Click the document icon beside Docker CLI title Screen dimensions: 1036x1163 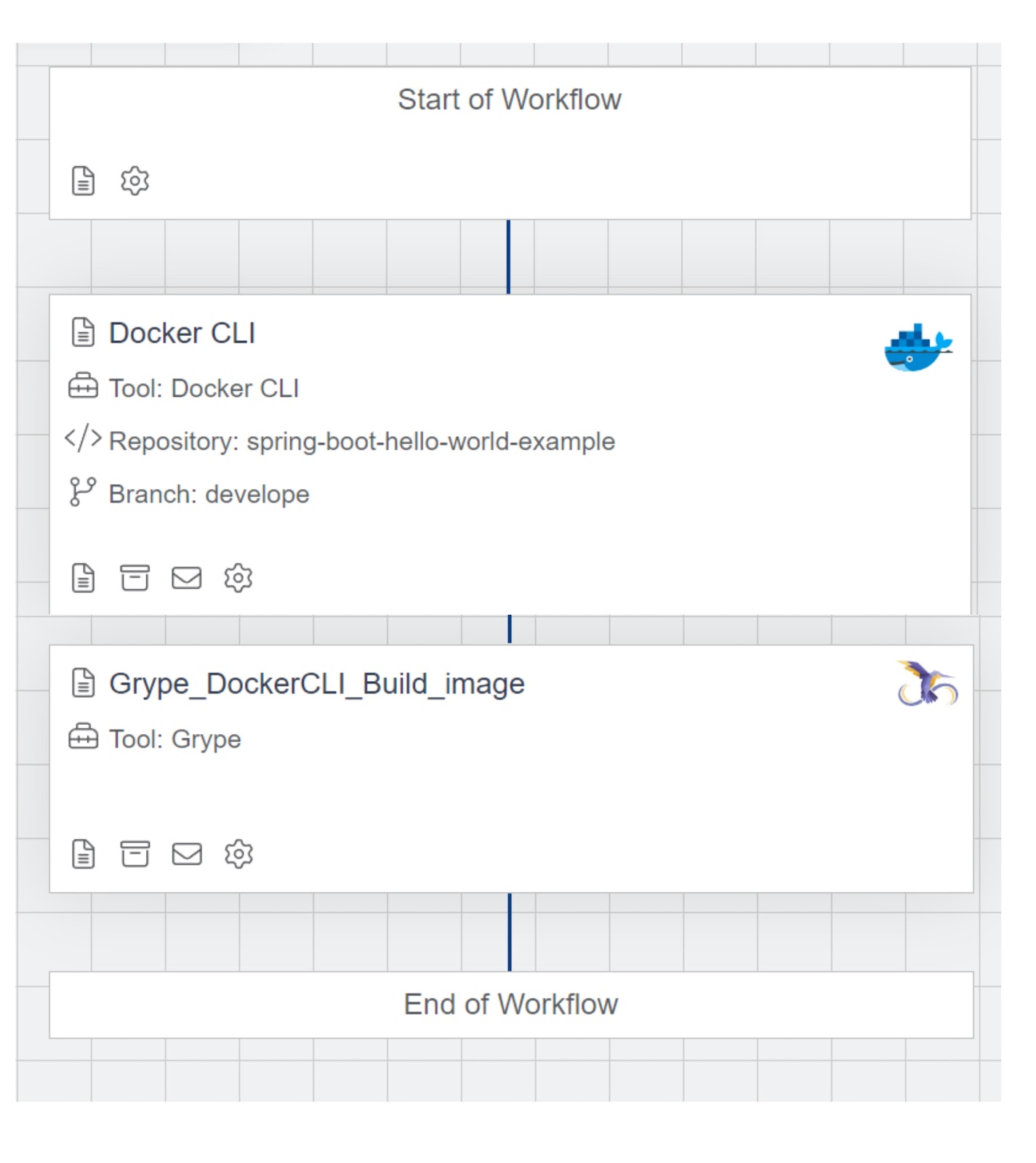point(83,333)
